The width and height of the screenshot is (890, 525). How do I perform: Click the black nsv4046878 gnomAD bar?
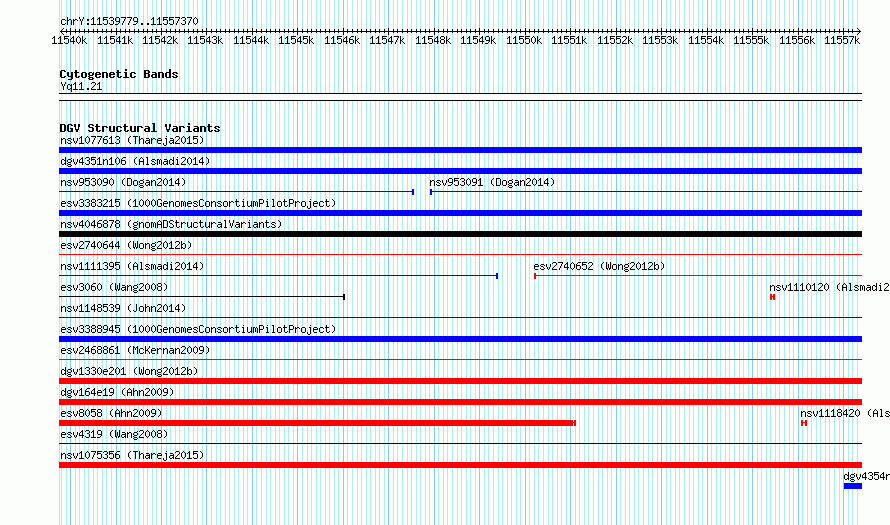(x=460, y=234)
